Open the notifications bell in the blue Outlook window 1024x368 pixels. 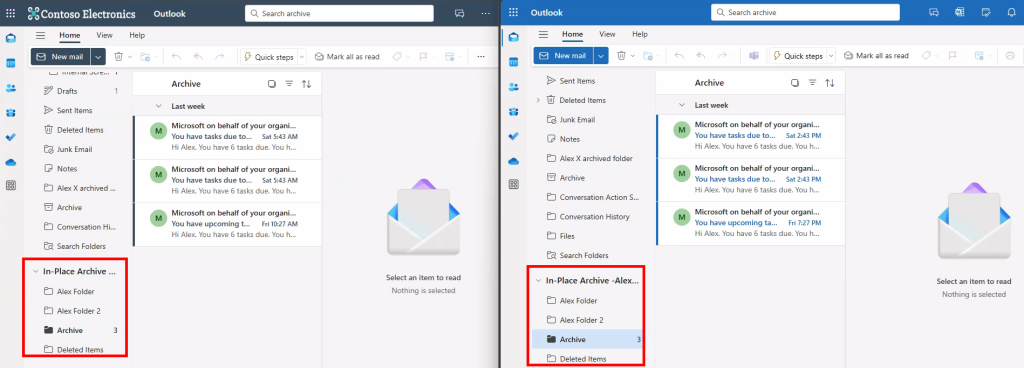[1012, 12]
